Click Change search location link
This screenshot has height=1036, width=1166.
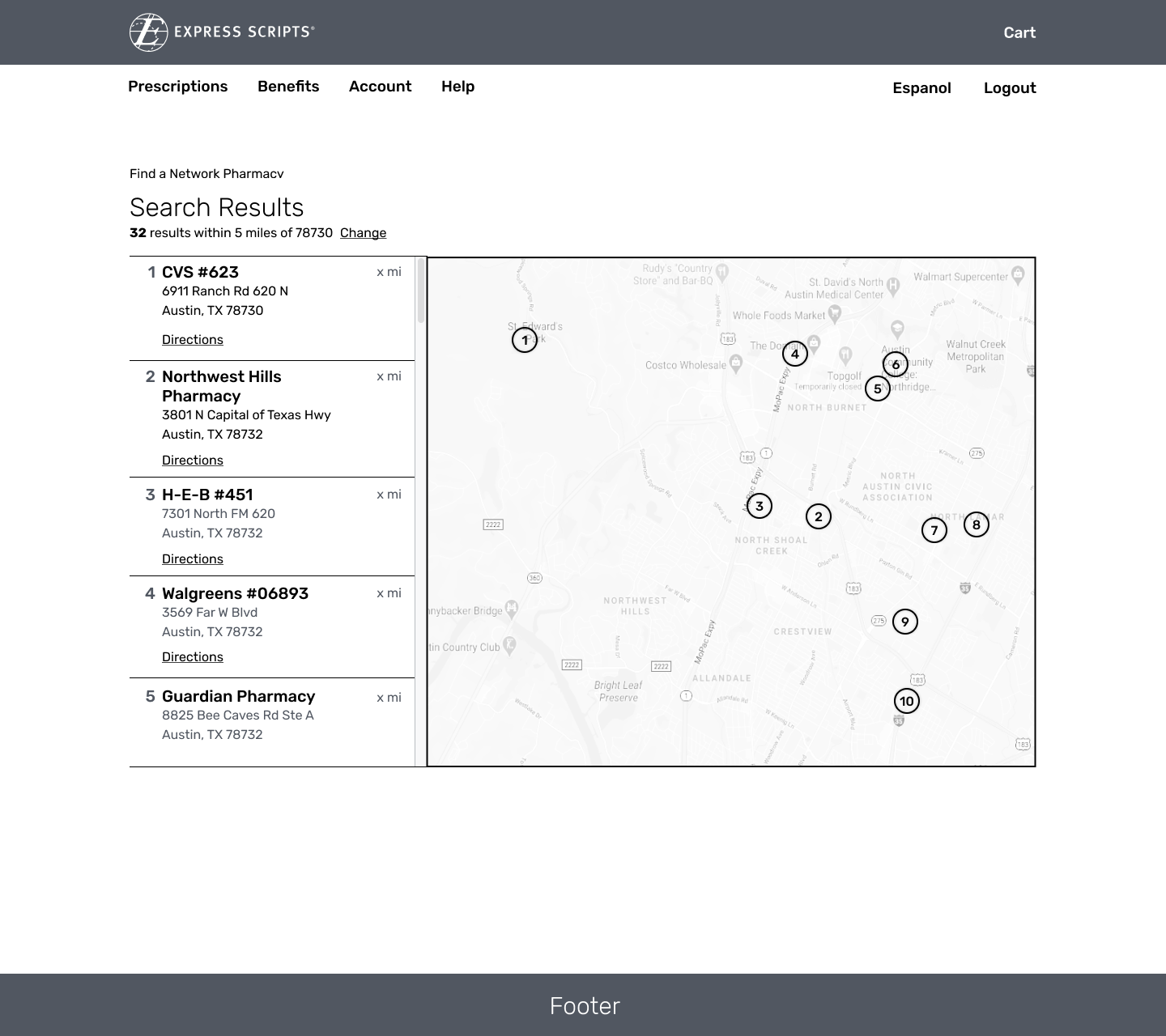(363, 233)
